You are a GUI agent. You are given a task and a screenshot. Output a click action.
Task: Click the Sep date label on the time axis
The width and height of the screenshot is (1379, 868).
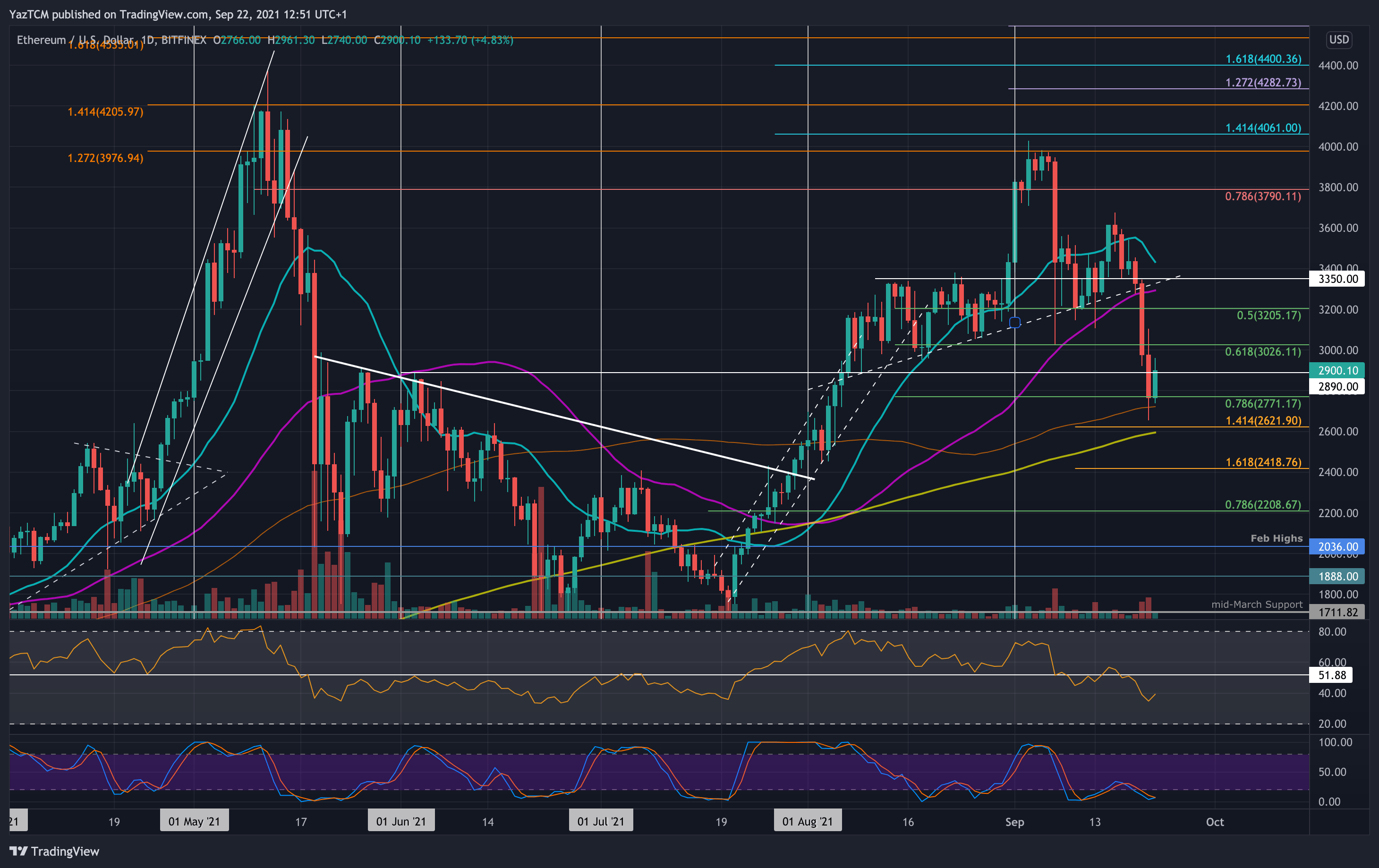click(1014, 822)
